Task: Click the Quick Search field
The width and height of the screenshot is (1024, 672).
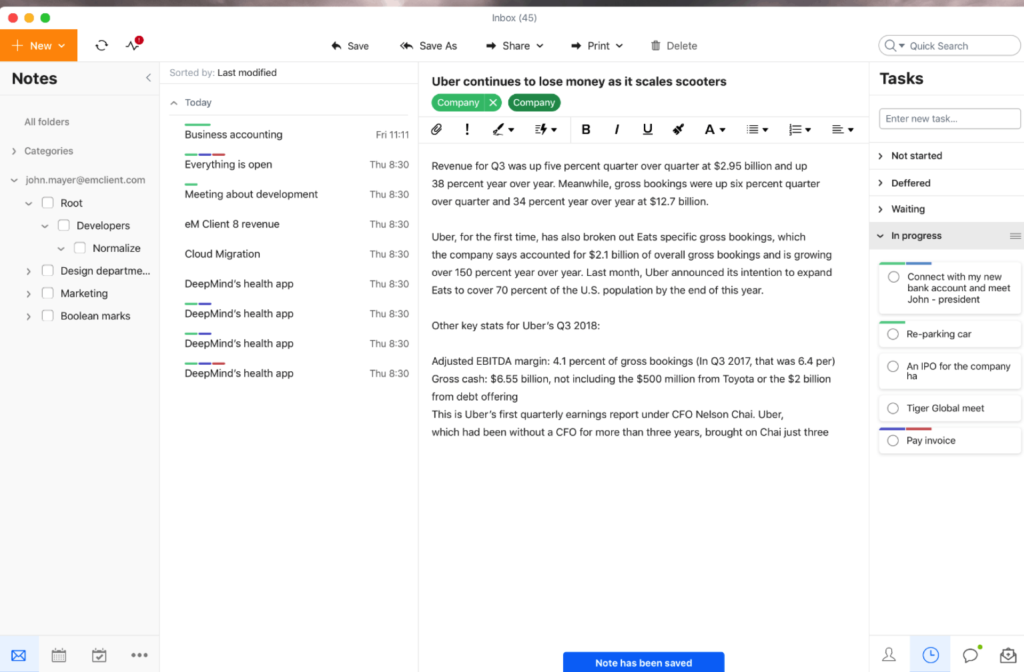Action: [949, 46]
